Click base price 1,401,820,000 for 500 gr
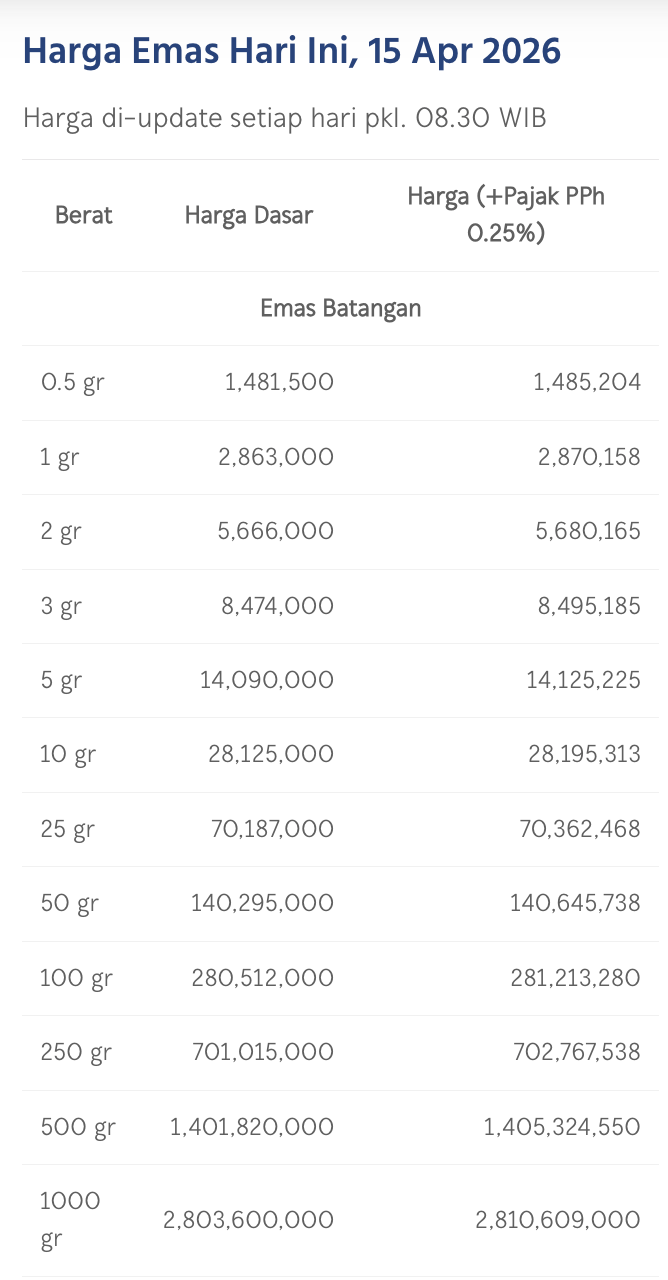Screen dimensions: 668x1280 [252, 1127]
